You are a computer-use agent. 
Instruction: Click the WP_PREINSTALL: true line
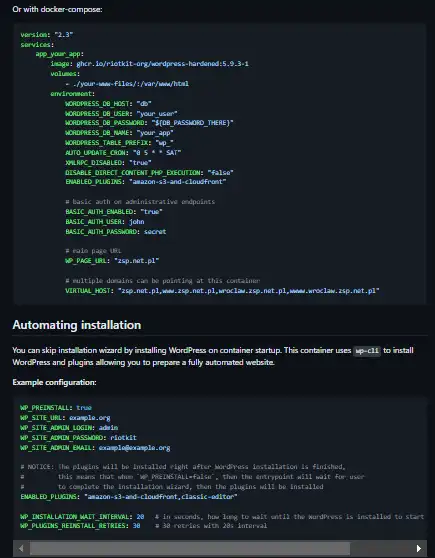coord(56,408)
